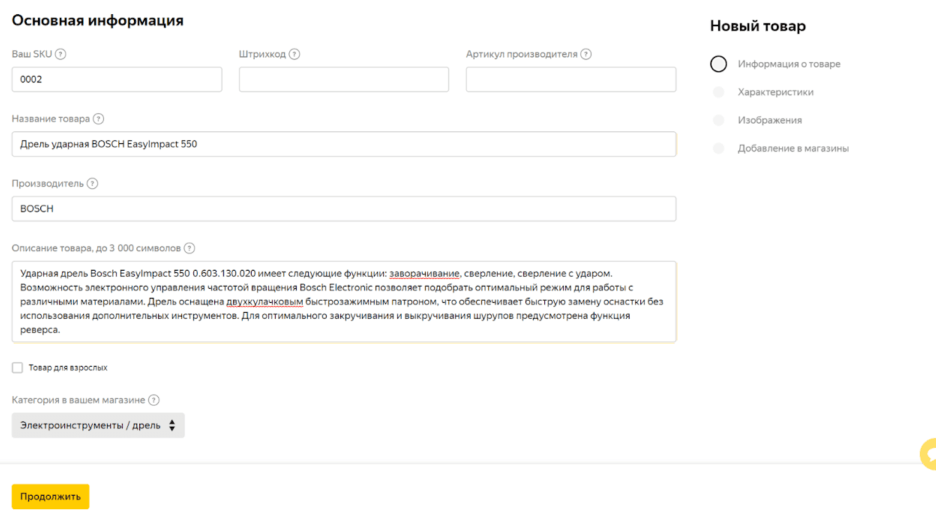
Task: Open the yellow chat widget icon
Action: 928,454
